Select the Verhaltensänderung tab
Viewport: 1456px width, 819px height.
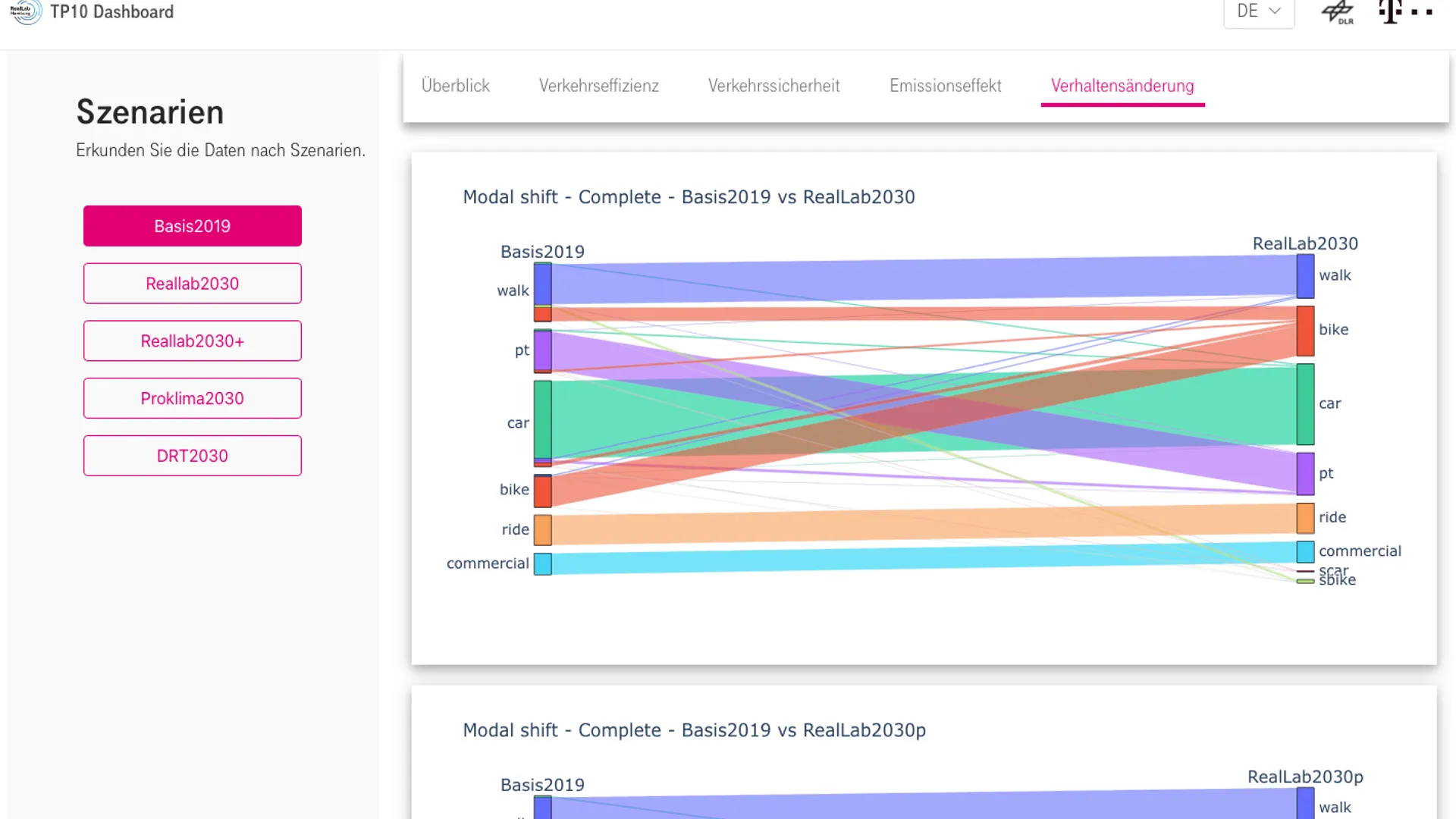(1122, 86)
